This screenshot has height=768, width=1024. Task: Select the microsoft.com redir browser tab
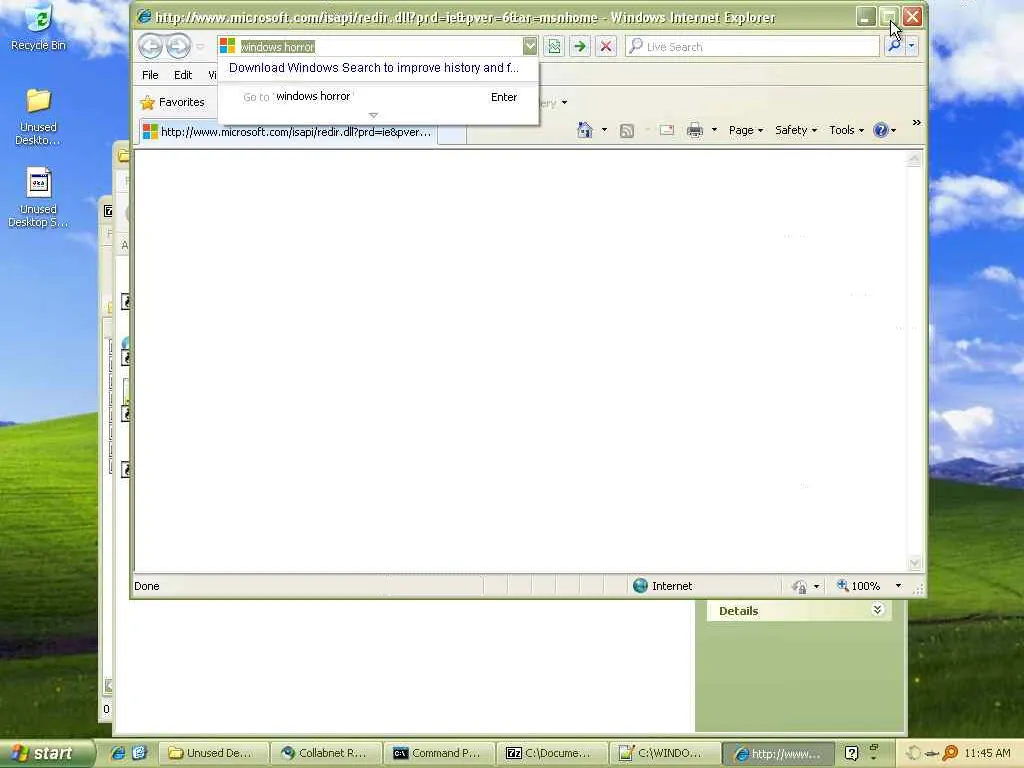click(287, 132)
